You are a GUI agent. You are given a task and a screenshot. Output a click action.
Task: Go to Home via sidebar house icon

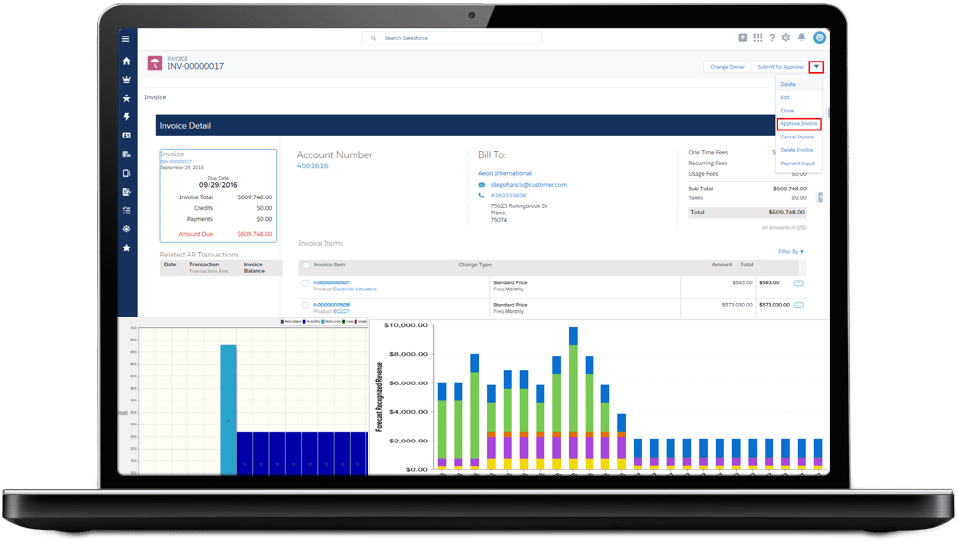click(x=126, y=61)
